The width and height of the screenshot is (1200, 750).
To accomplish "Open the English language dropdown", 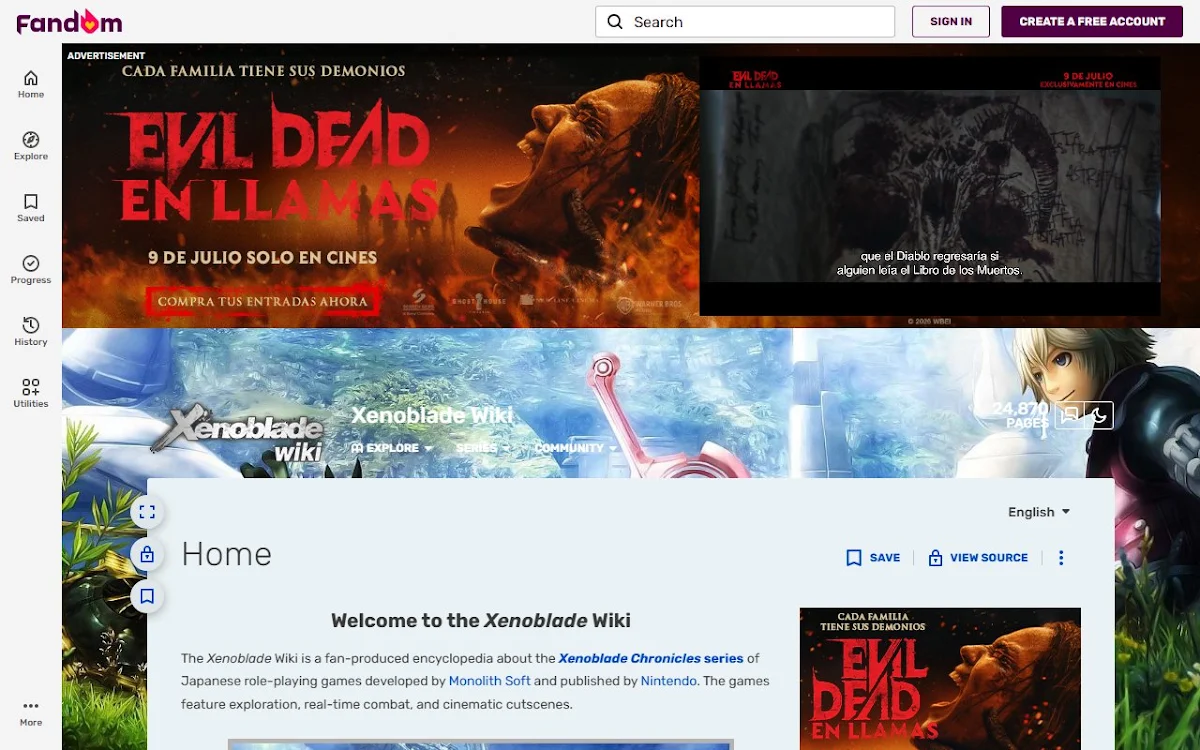I will 1039,512.
